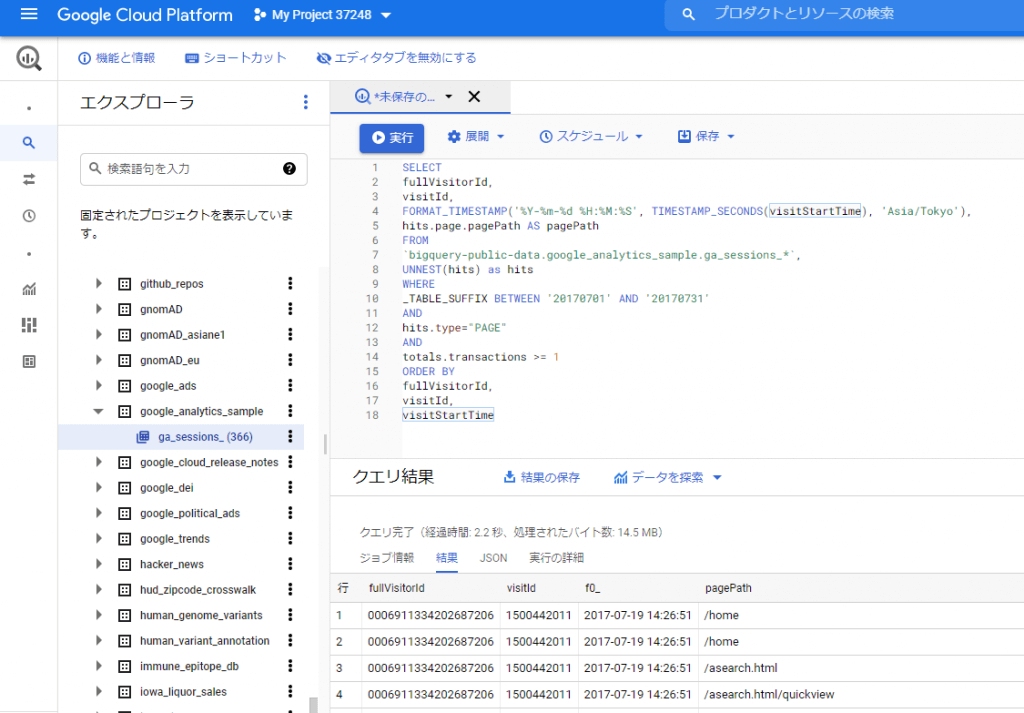Click the pagePath column header
This screenshot has width=1024, height=713.
coord(728,588)
